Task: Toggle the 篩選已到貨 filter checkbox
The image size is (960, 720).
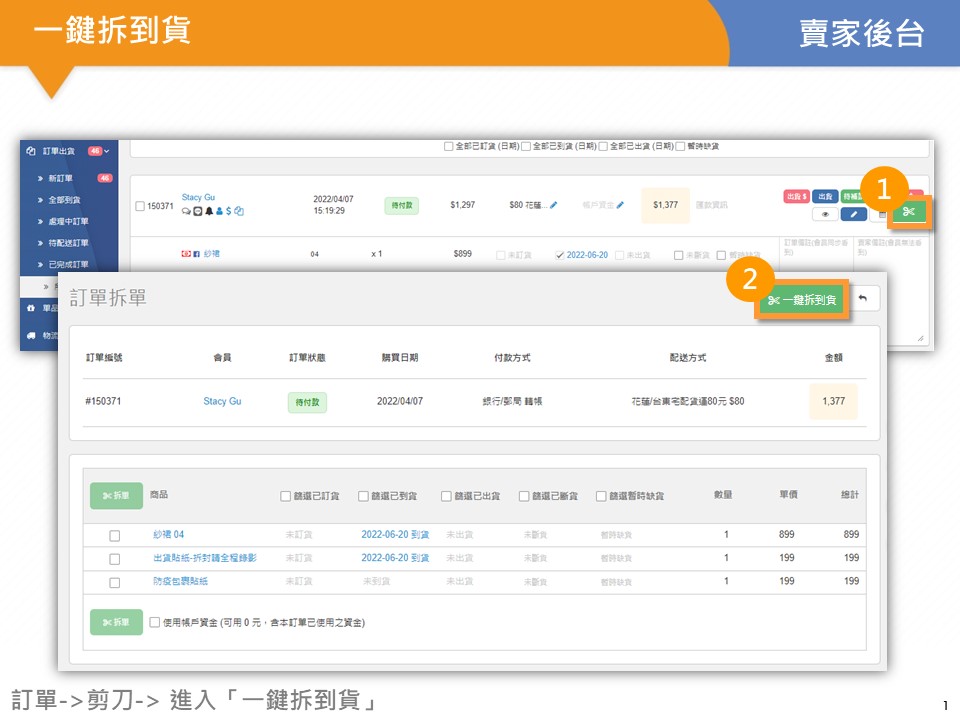Action: pyautogui.click(x=362, y=496)
